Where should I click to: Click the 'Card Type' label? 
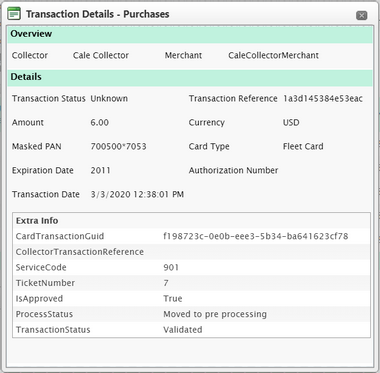coord(209,147)
